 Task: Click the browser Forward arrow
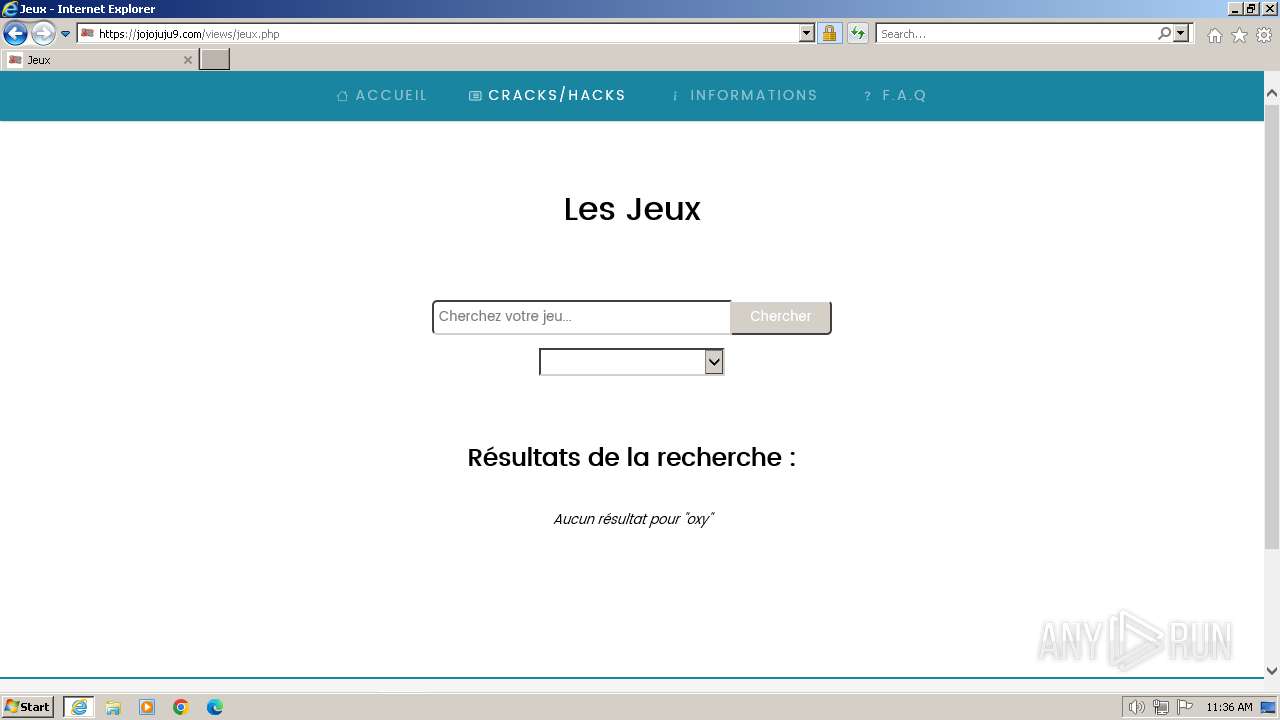click(x=42, y=34)
